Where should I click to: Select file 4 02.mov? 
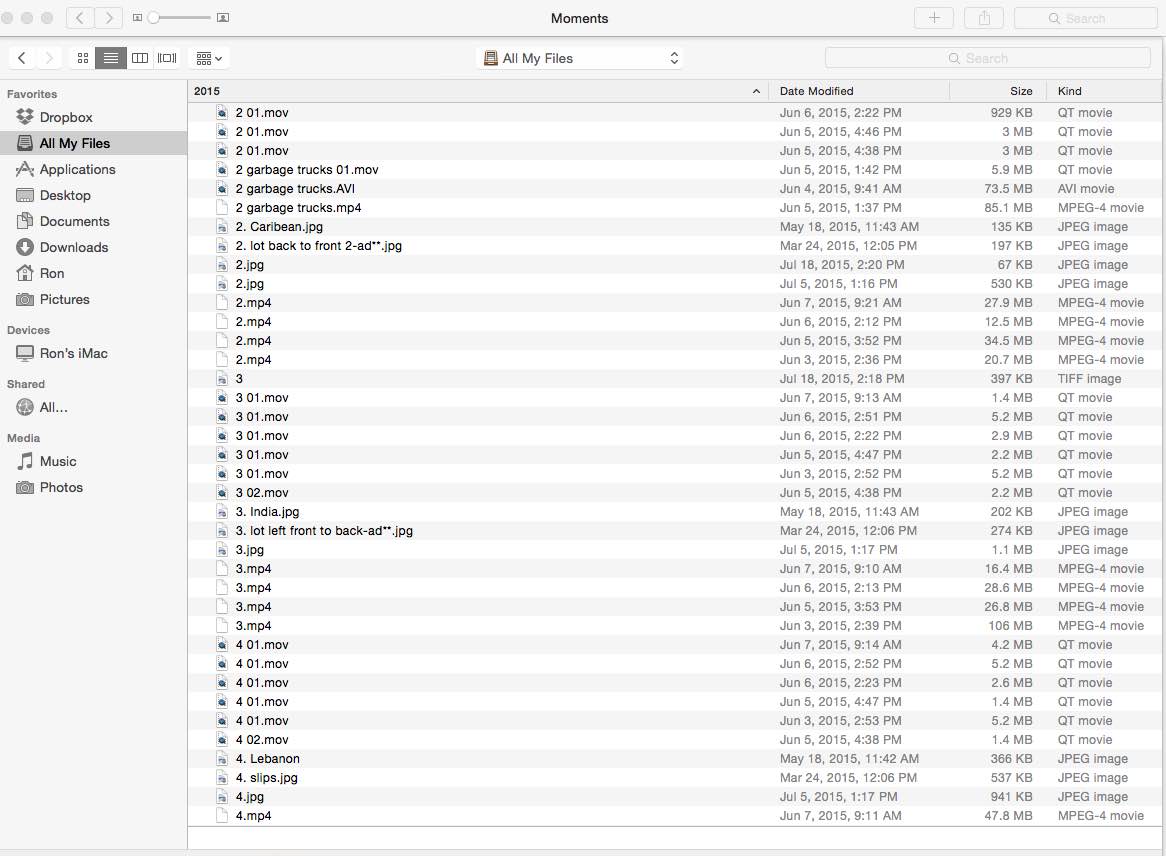(674, 740)
